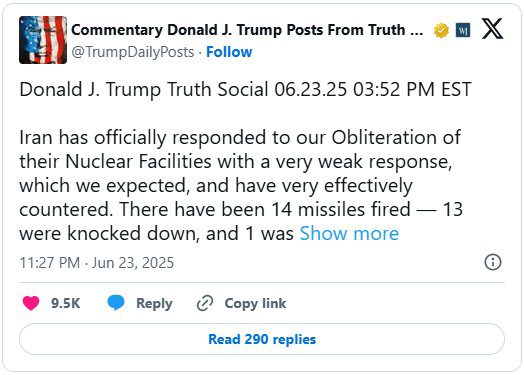Click the WJ affiliation badge
This screenshot has height=375, width=524.
[463, 30]
